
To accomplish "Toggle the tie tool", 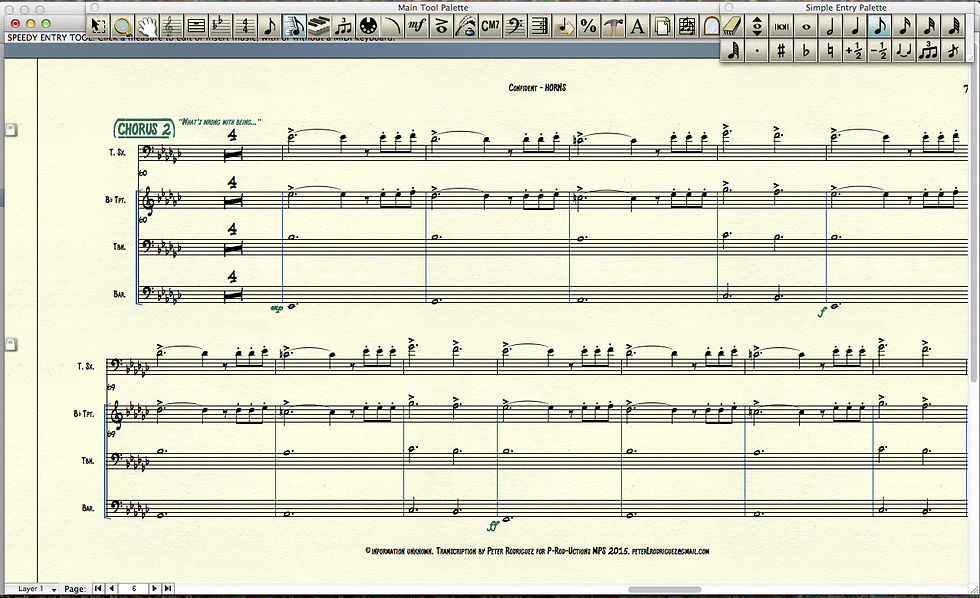I will tap(904, 51).
